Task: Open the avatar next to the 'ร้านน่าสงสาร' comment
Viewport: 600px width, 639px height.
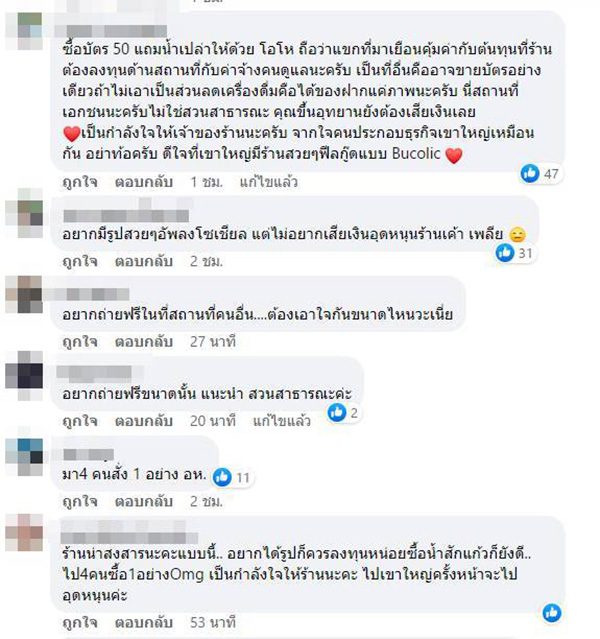Action: tap(24, 533)
